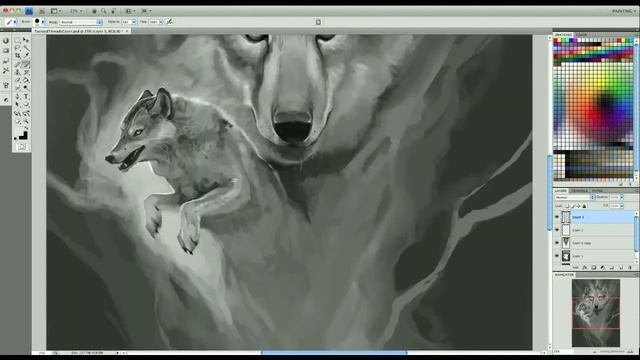Select the History Brush tool
This screenshot has height=360, width=640.
tap(26, 72)
